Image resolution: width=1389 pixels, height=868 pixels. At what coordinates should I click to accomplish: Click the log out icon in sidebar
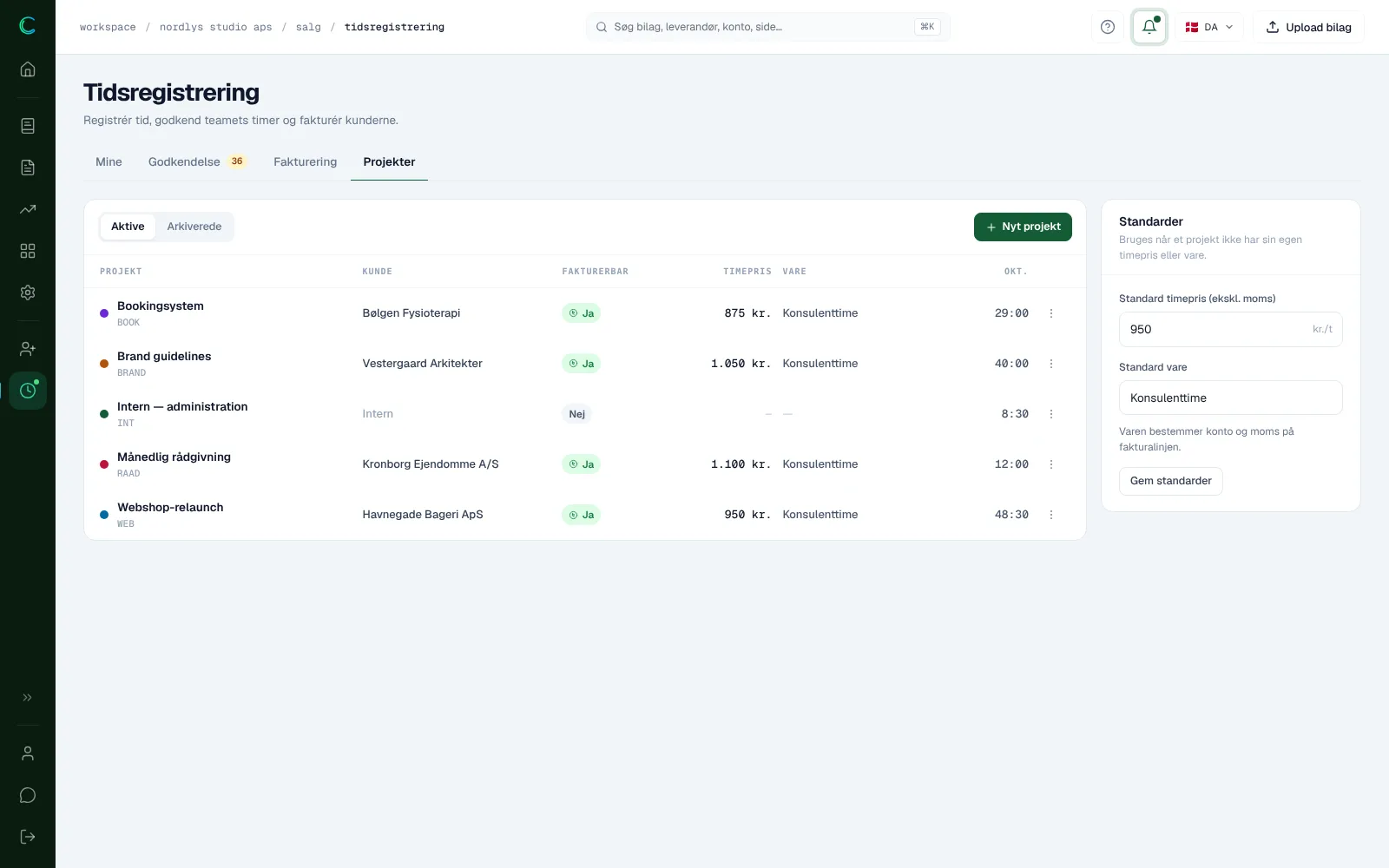point(28,837)
